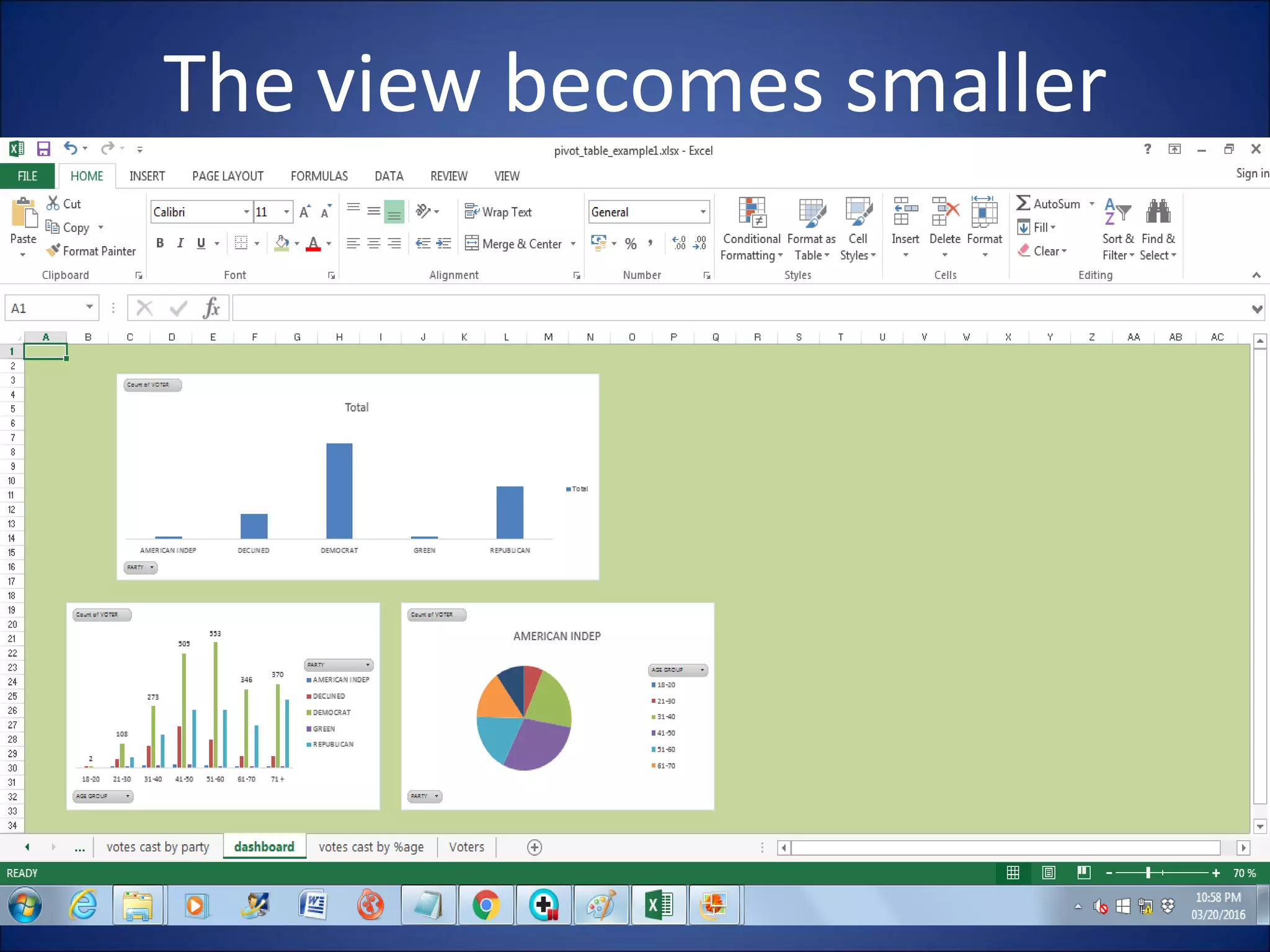1270x952 pixels.
Task: Toggle Italic formatting
Action: 180,243
